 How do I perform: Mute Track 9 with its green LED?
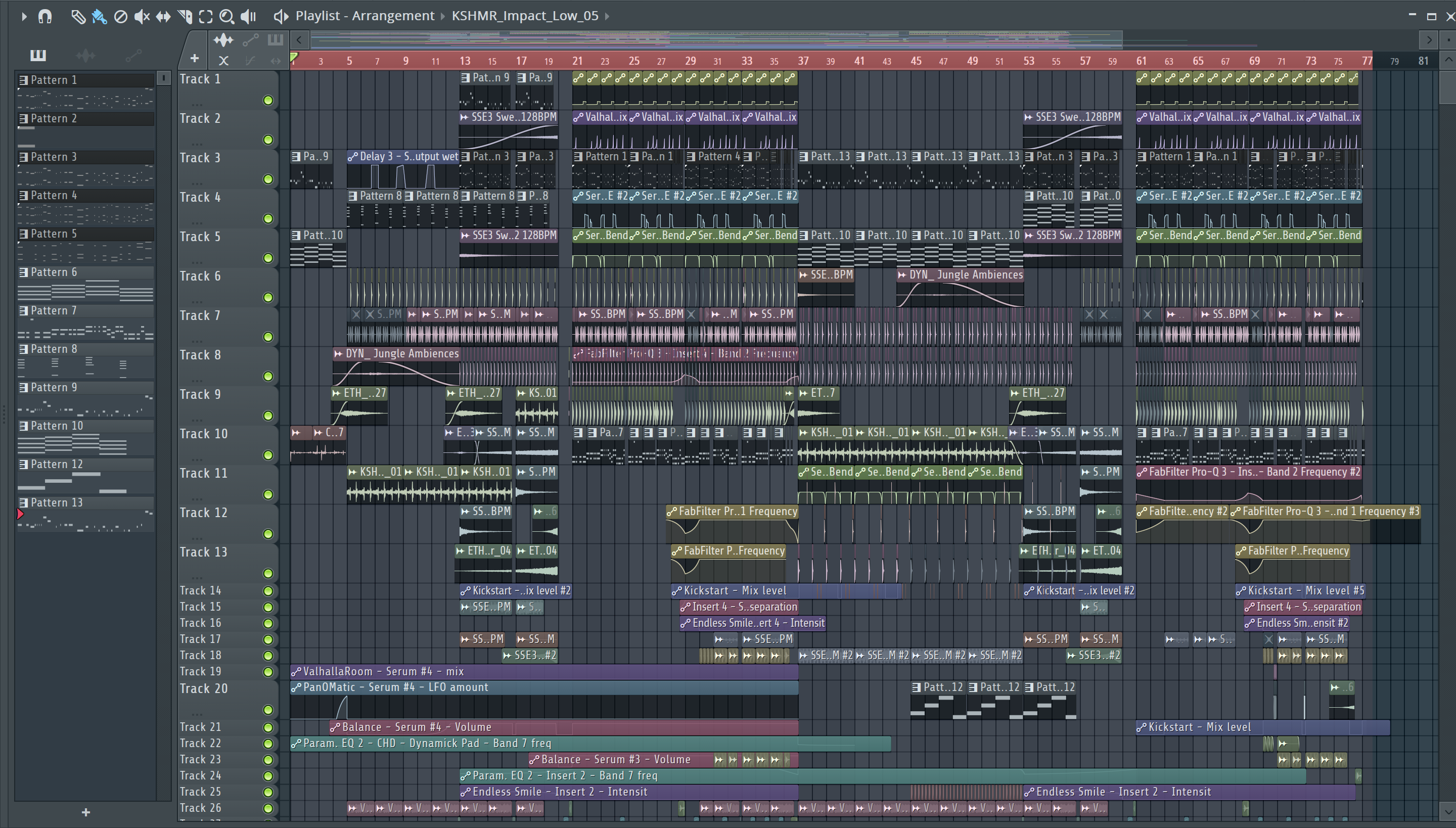click(268, 416)
